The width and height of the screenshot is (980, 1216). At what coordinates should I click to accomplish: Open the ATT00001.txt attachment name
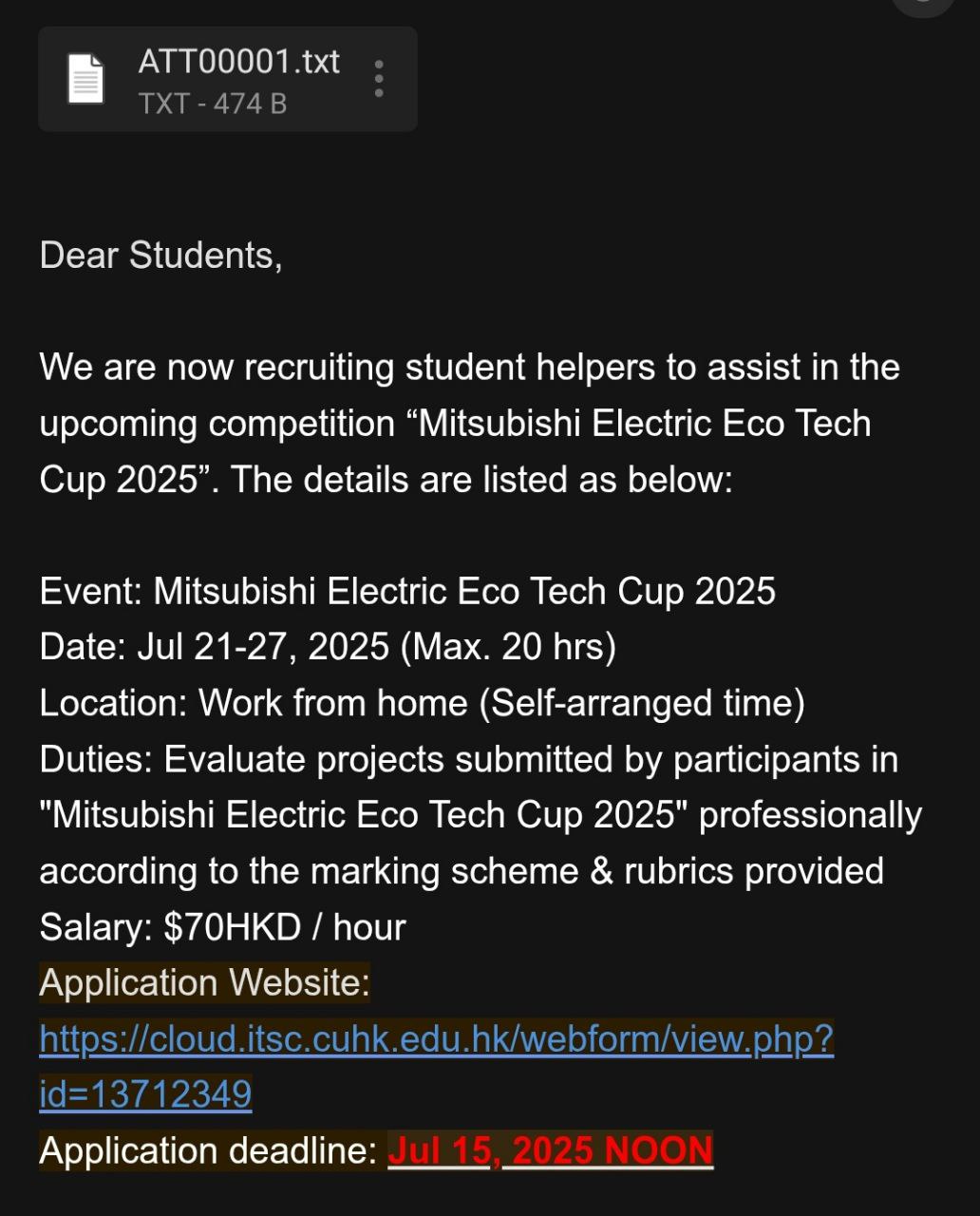coord(238,62)
